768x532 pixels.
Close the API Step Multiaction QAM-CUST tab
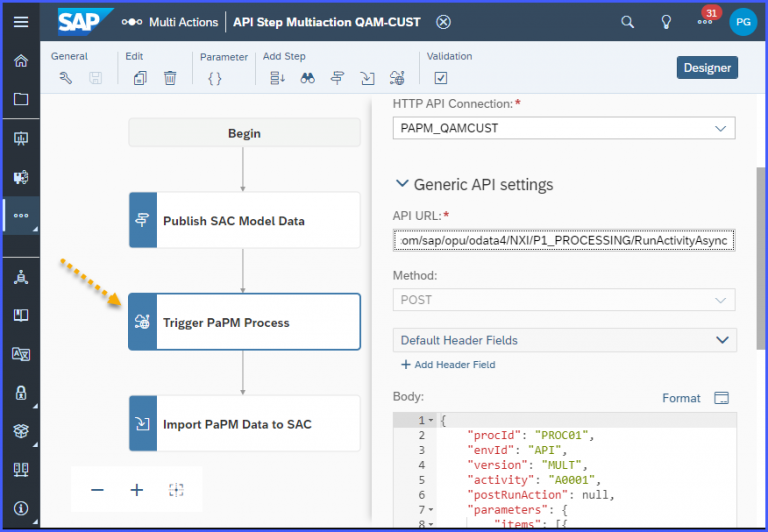(x=443, y=22)
